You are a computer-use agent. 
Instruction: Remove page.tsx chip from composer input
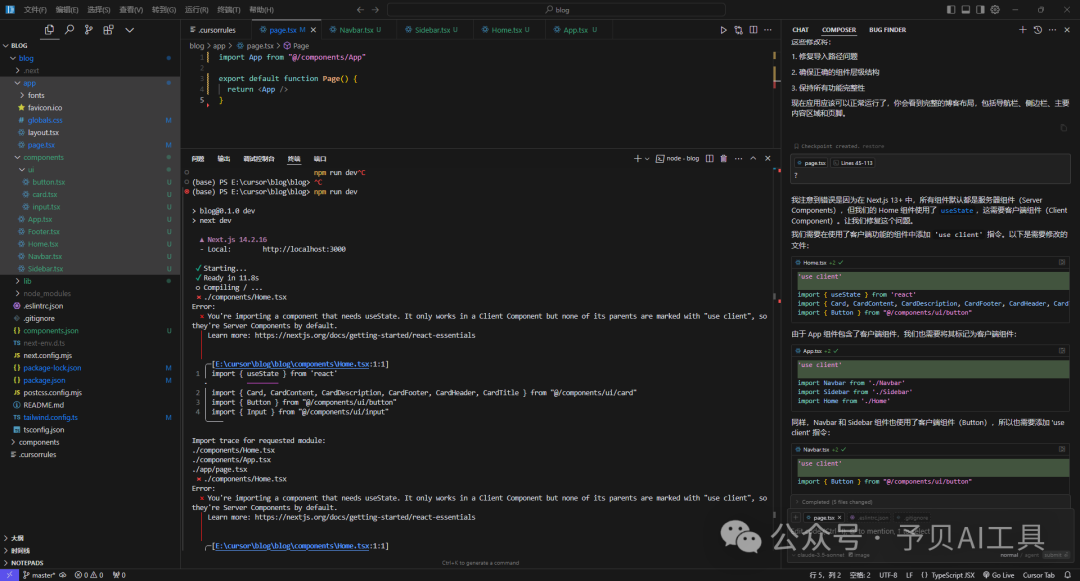click(x=839, y=518)
